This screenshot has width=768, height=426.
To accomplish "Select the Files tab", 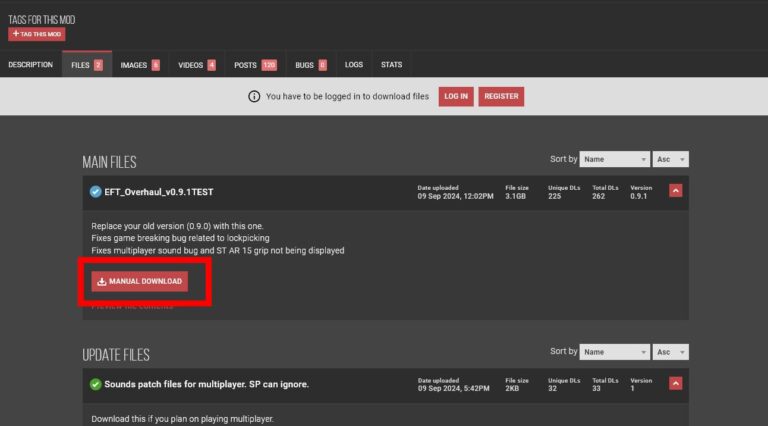I will pos(86,65).
